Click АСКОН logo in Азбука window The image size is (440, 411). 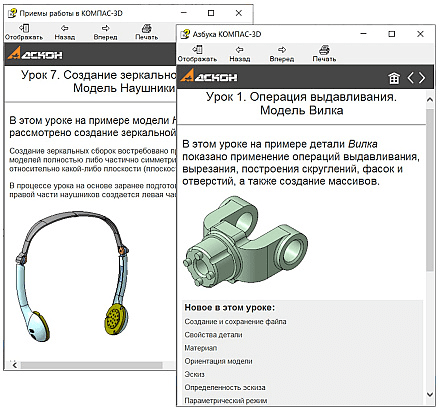point(209,76)
